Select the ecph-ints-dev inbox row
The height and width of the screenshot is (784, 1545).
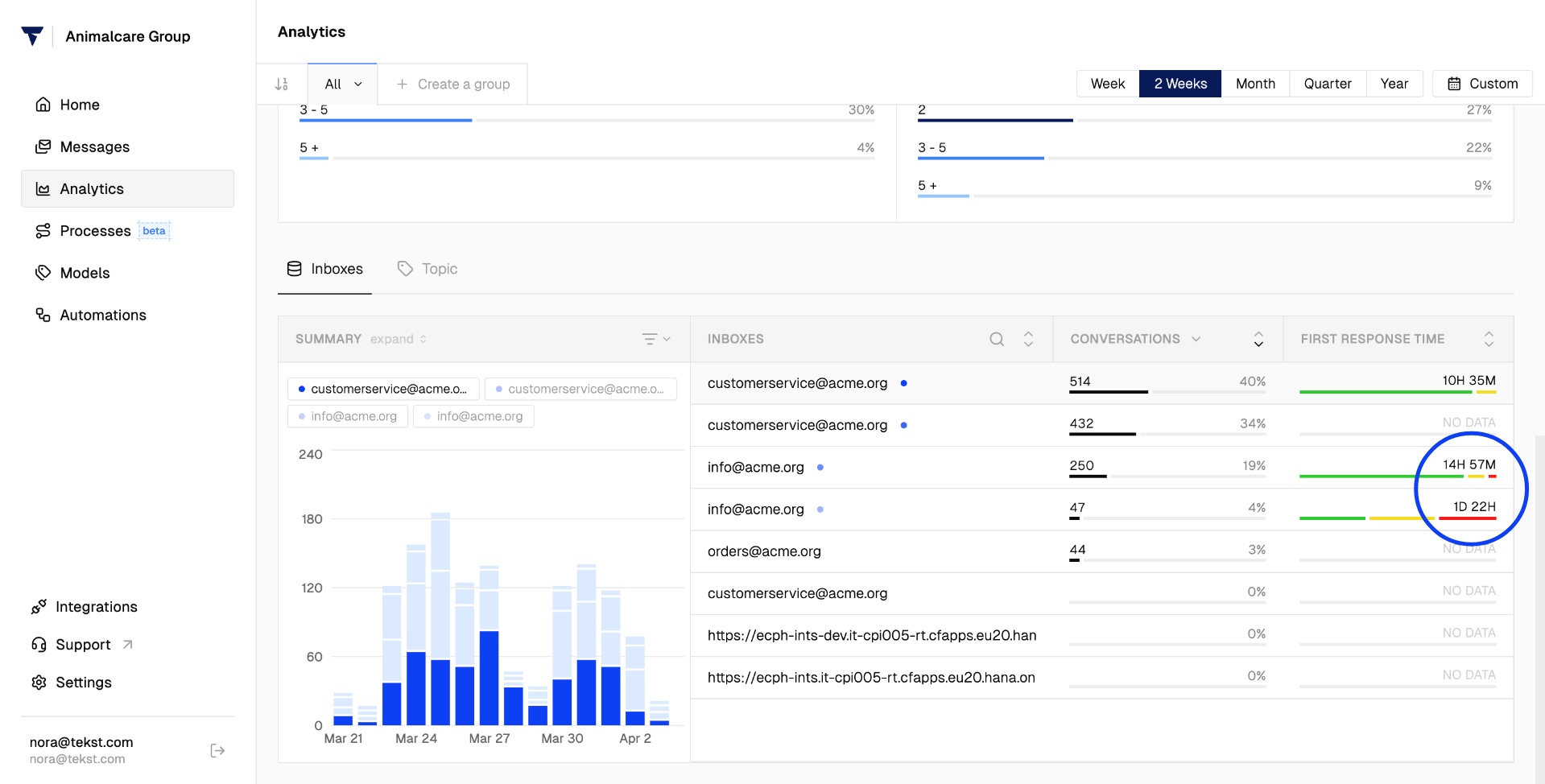pyautogui.click(x=1101, y=635)
